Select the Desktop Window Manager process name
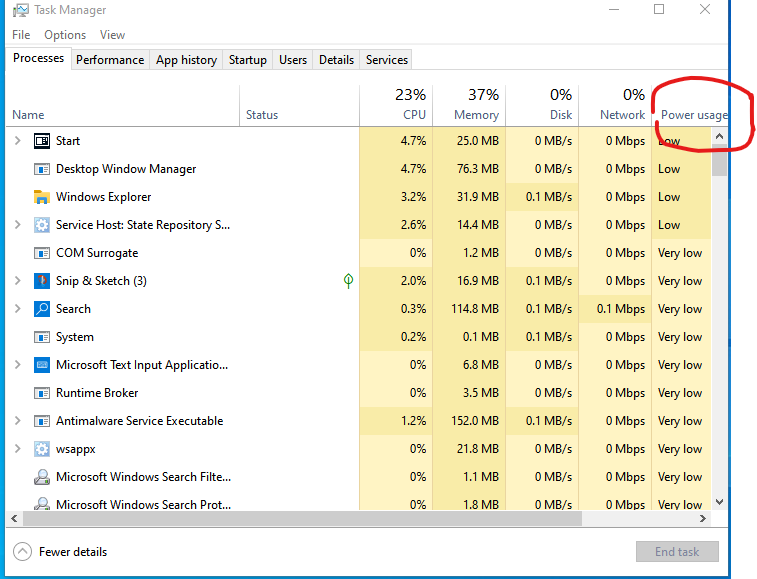The image size is (757, 579). click(126, 169)
